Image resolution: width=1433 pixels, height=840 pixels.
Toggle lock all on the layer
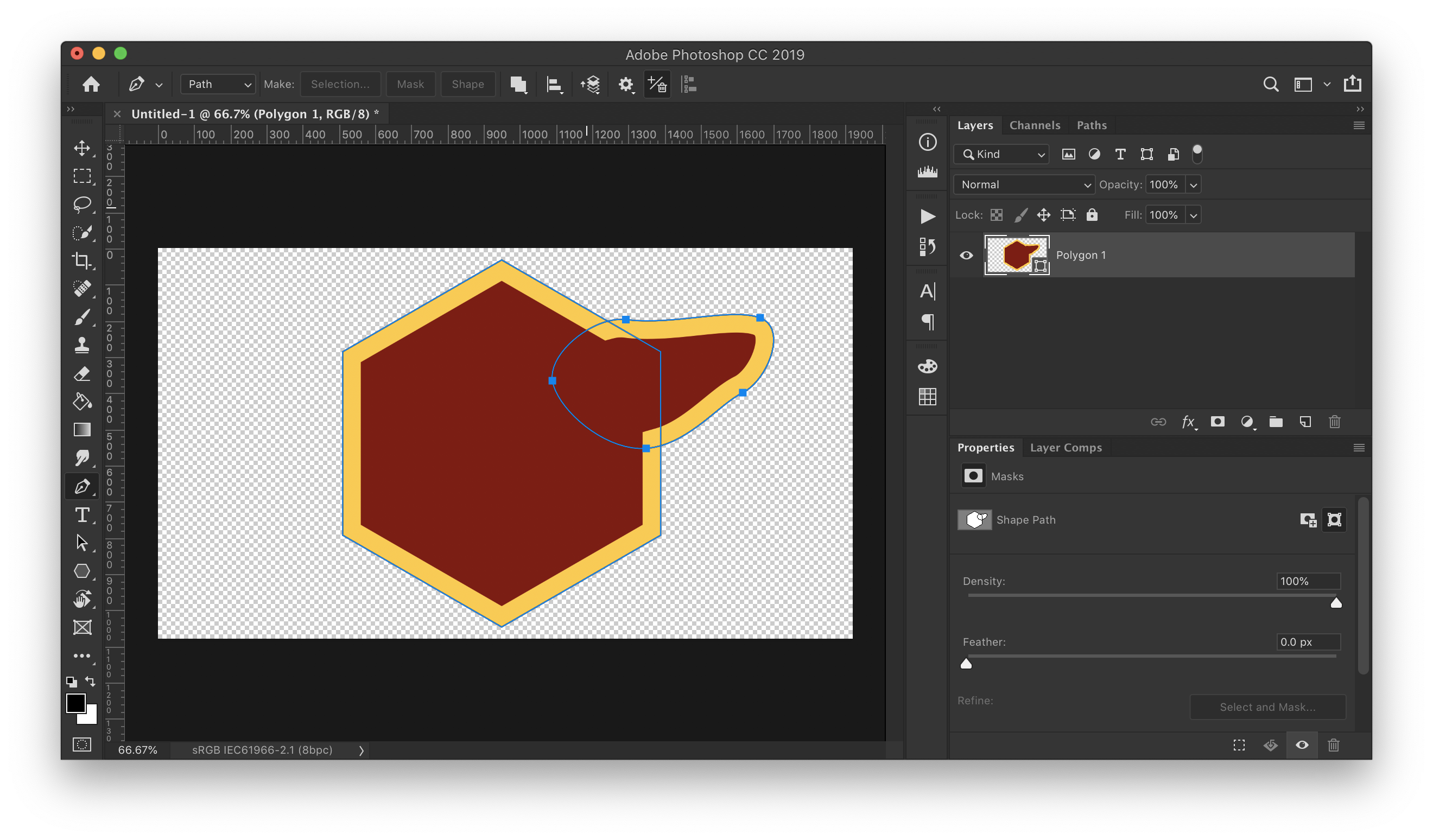(1092, 215)
